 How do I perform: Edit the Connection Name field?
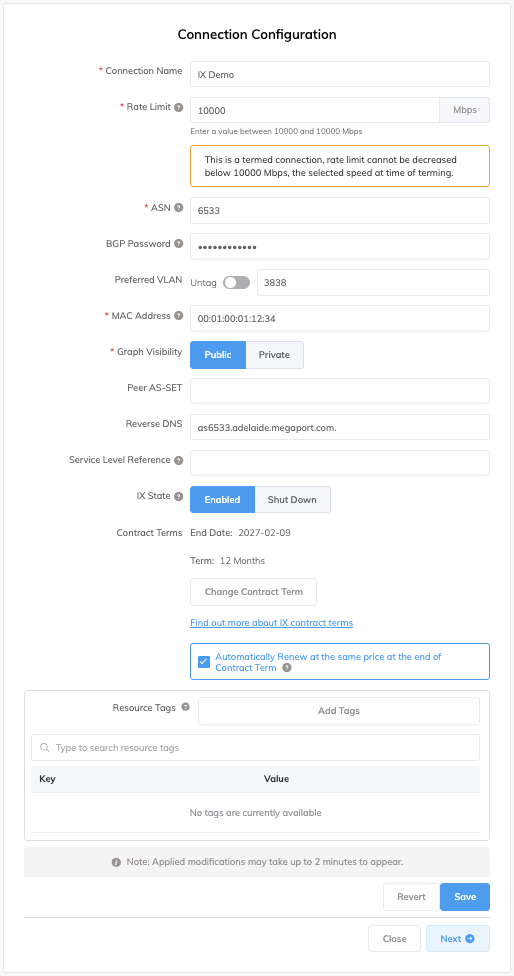click(340, 73)
